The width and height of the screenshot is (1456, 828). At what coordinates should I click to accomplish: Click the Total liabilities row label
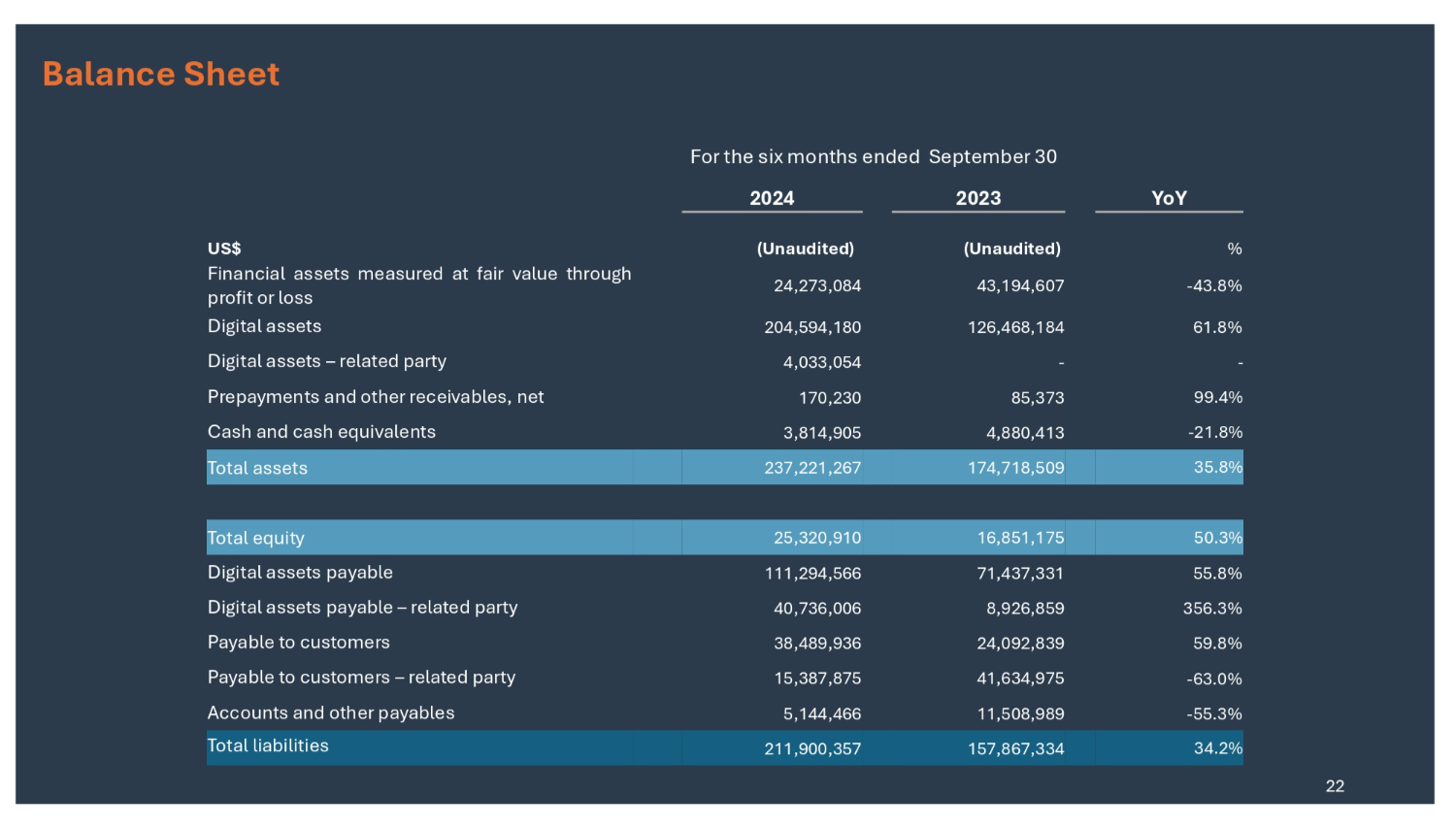pyautogui.click(x=268, y=745)
